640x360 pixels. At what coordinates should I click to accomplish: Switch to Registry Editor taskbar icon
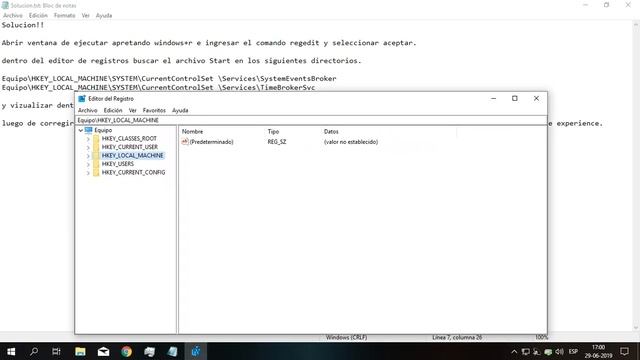196,351
